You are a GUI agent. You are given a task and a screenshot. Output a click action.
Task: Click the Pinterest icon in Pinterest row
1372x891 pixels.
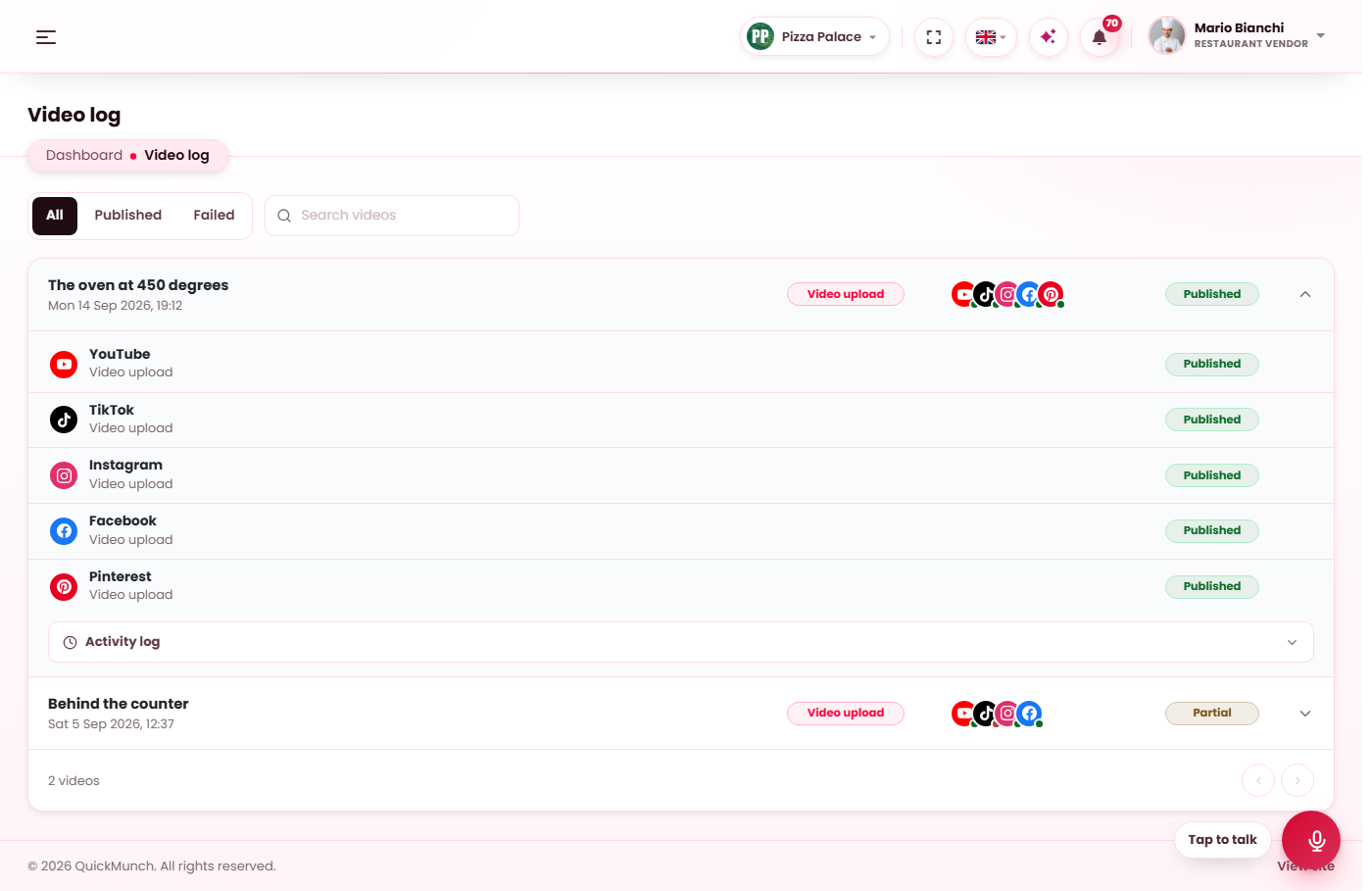click(64, 586)
